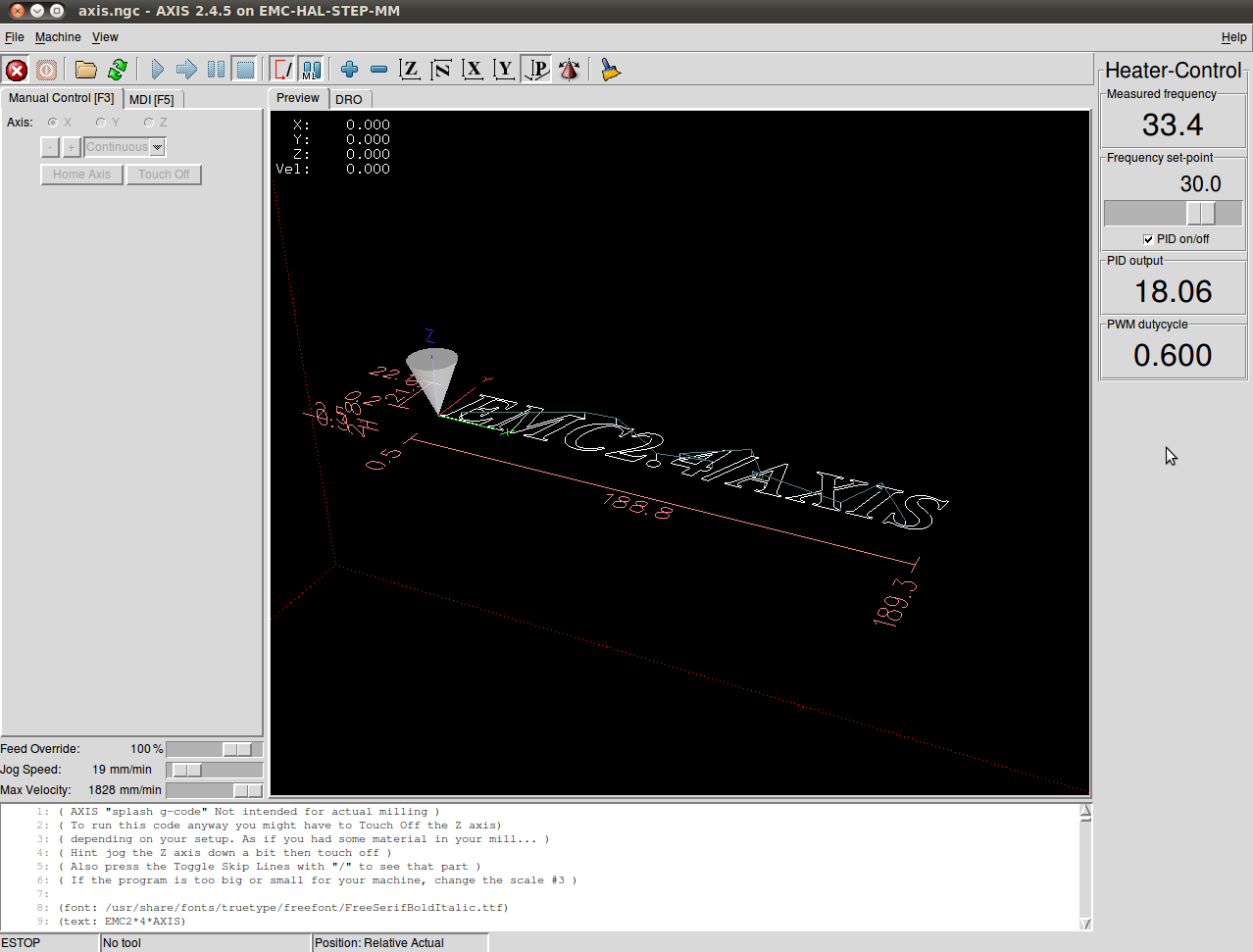Screen dimensions: 1253x952
Task: Switch to the MDI [F5] tab
Action: pyautogui.click(x=152, y=99)
